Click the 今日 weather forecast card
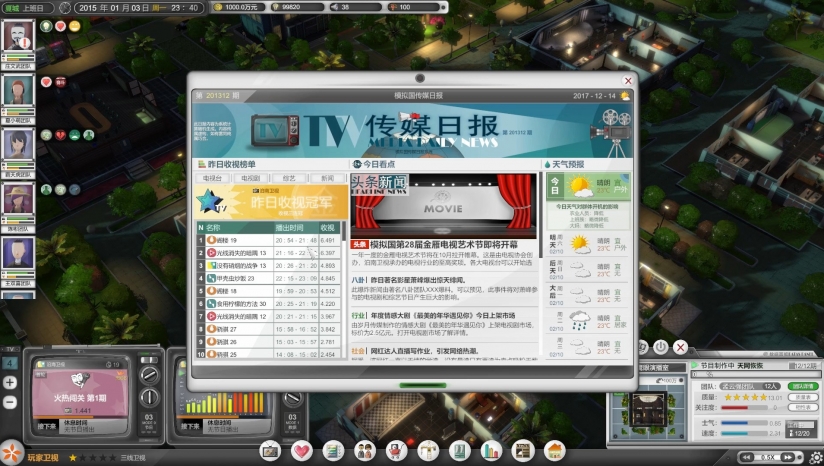 pyautogui.click(x=588, y=201)
